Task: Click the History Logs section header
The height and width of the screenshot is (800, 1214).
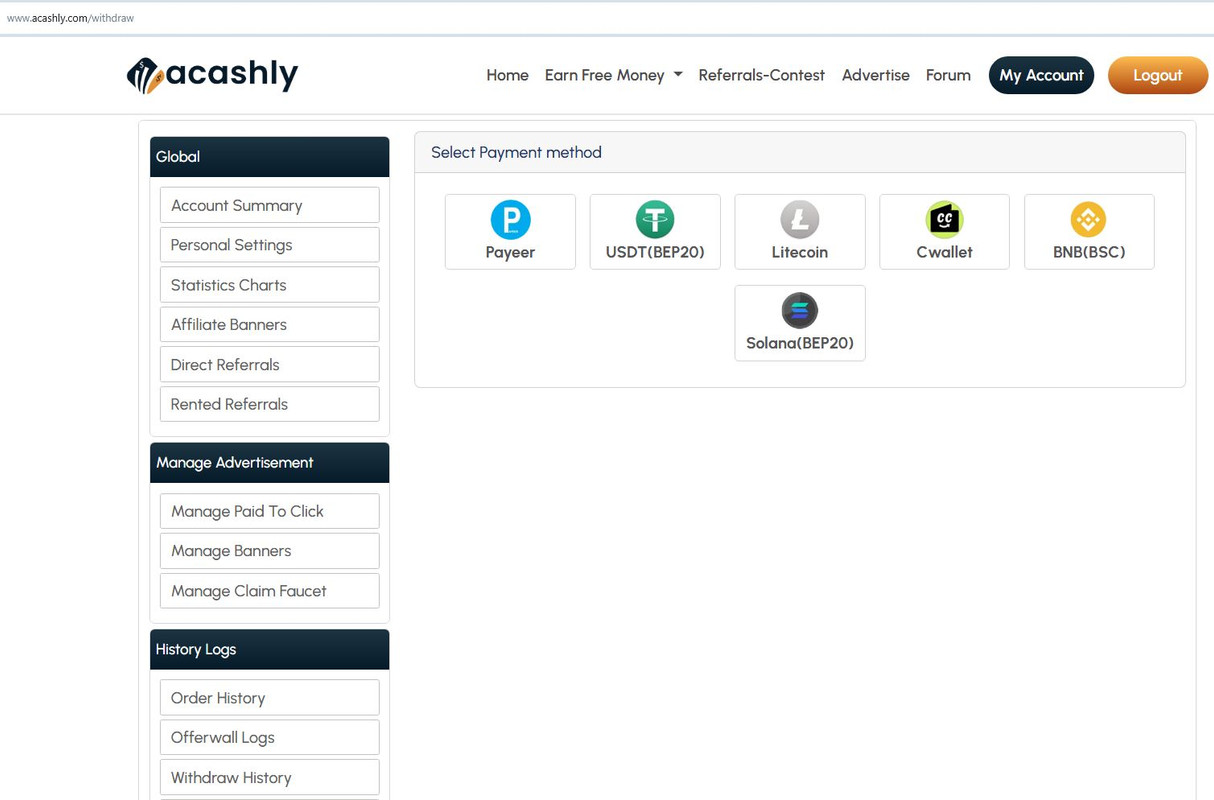Action: point(270,649)
